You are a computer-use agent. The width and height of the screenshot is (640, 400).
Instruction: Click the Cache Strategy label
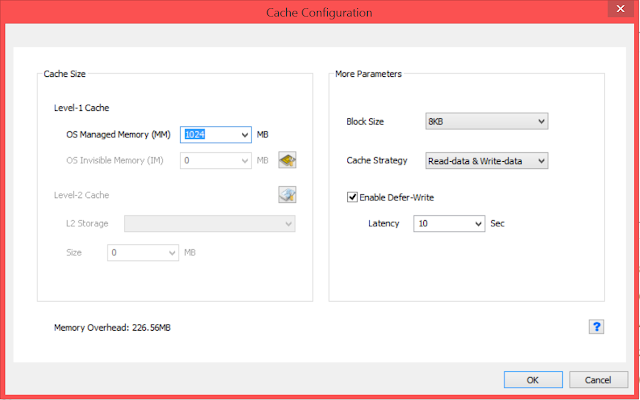[x=377, y=160]
